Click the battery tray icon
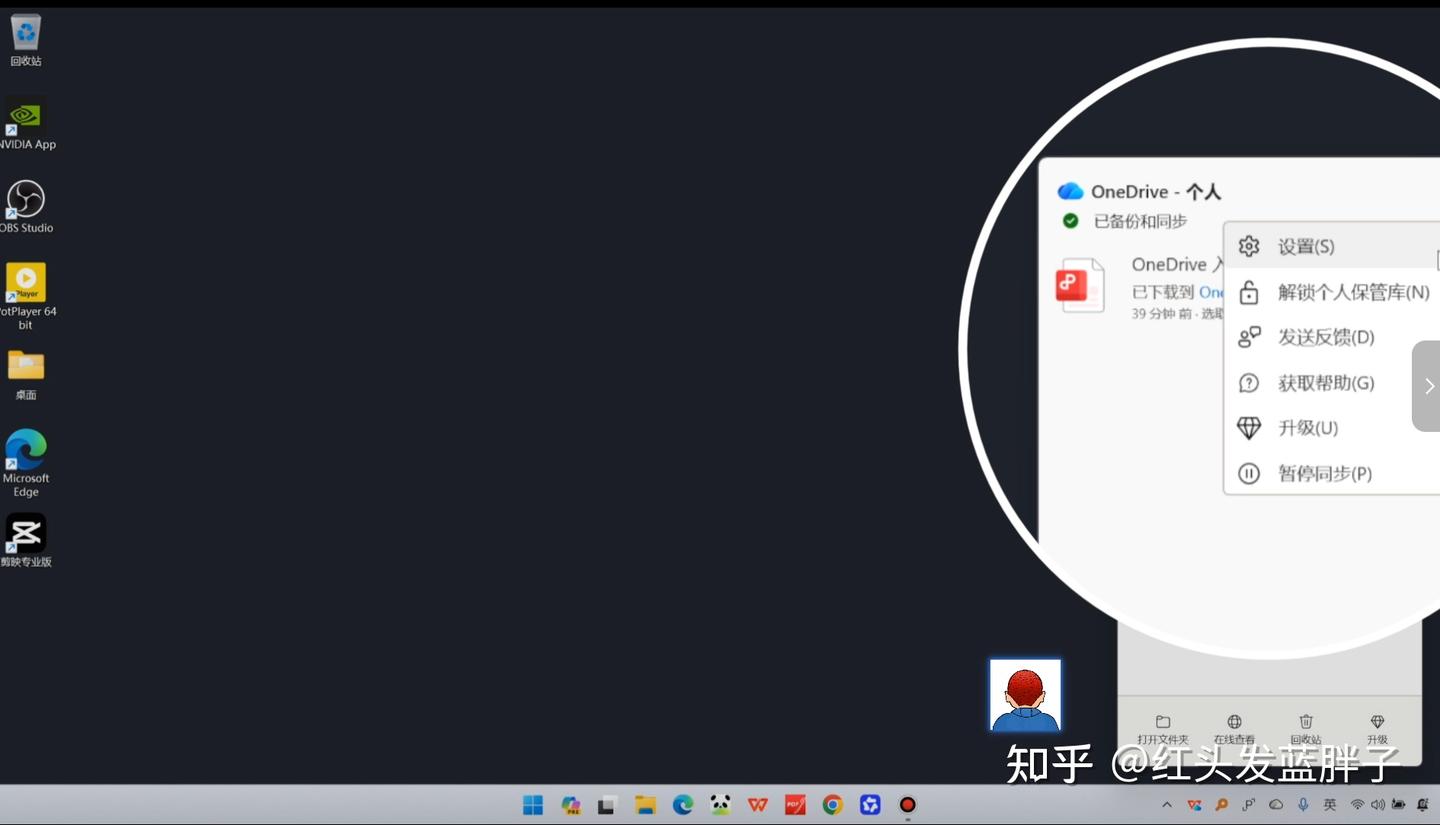1440x825 pixels. 1398,805
